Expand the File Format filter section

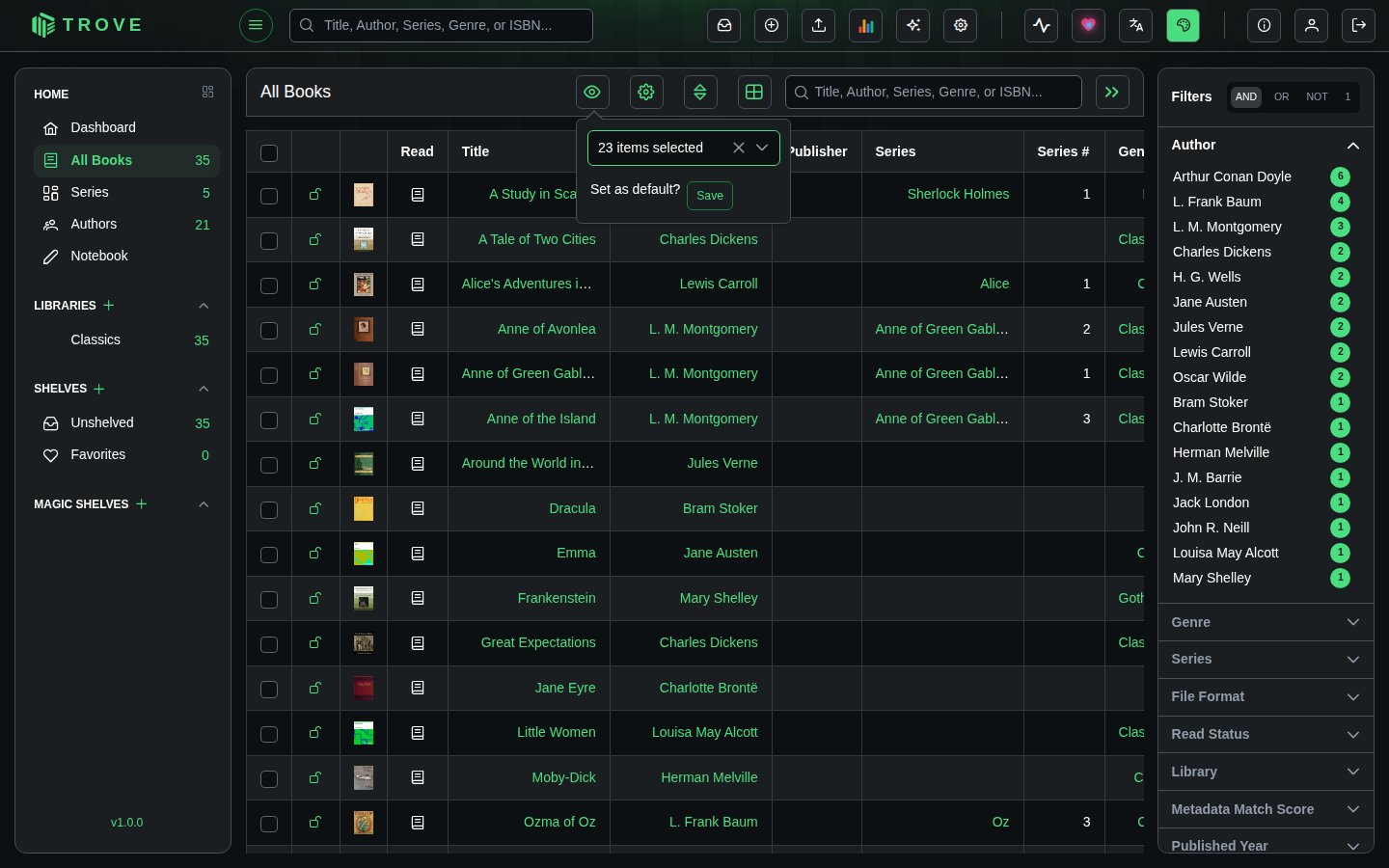pyautogui.click(x=1266, y=696)
